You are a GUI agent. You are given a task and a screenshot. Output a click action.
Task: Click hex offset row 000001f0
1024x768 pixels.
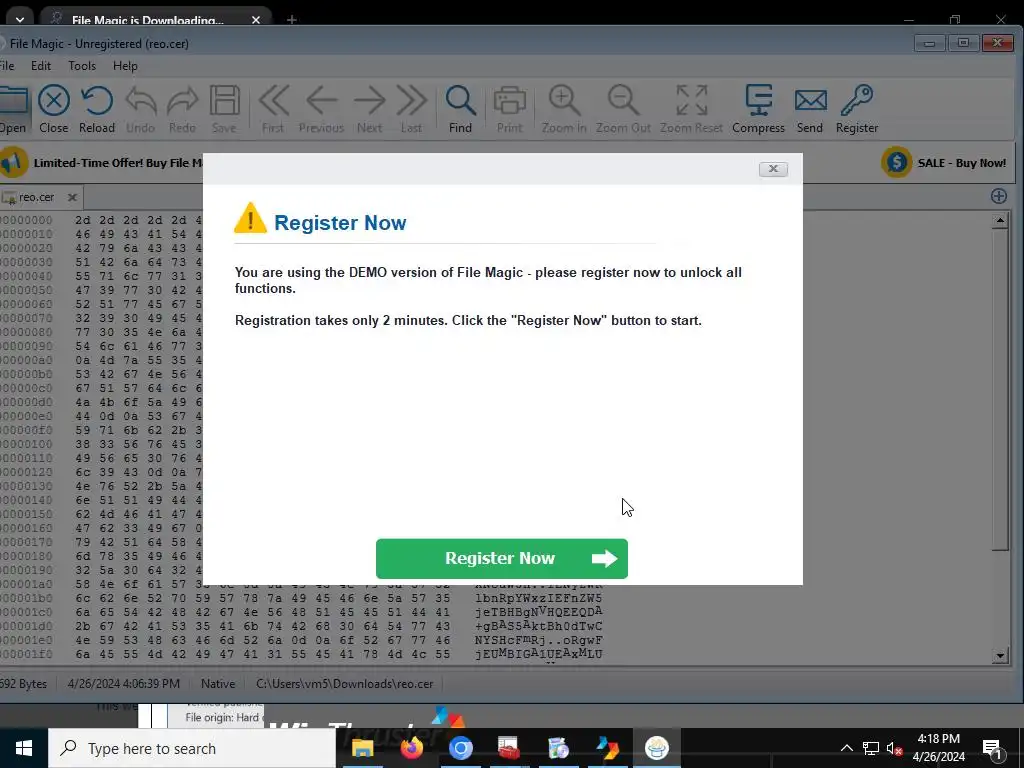pyautogui.click(x=26, y=654)
